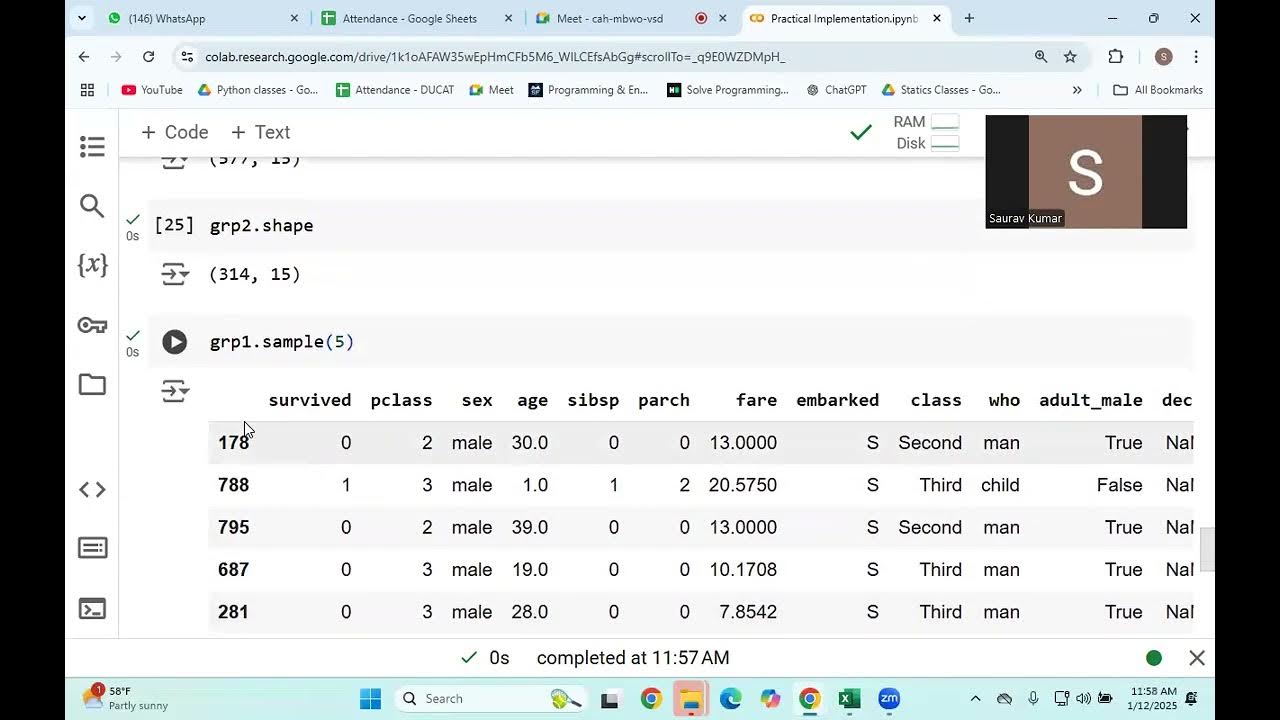Open the Chrome profile avatar
This screenshot has width=1280, height=720.
click(1163, 57)
